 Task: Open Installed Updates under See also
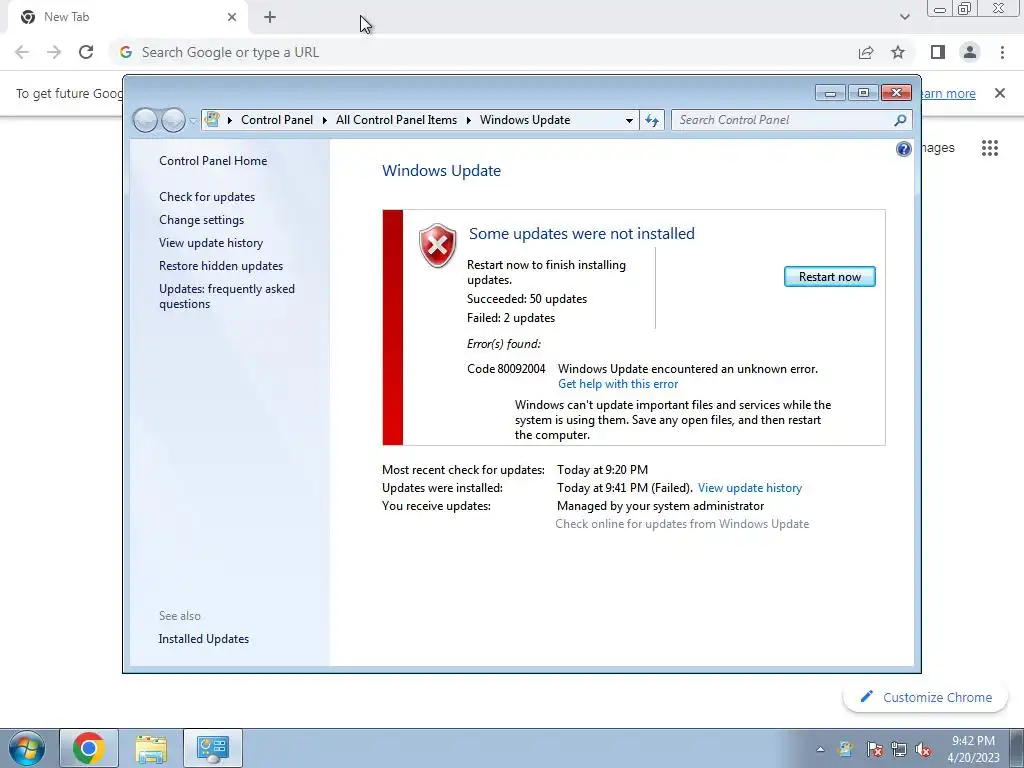204,639
